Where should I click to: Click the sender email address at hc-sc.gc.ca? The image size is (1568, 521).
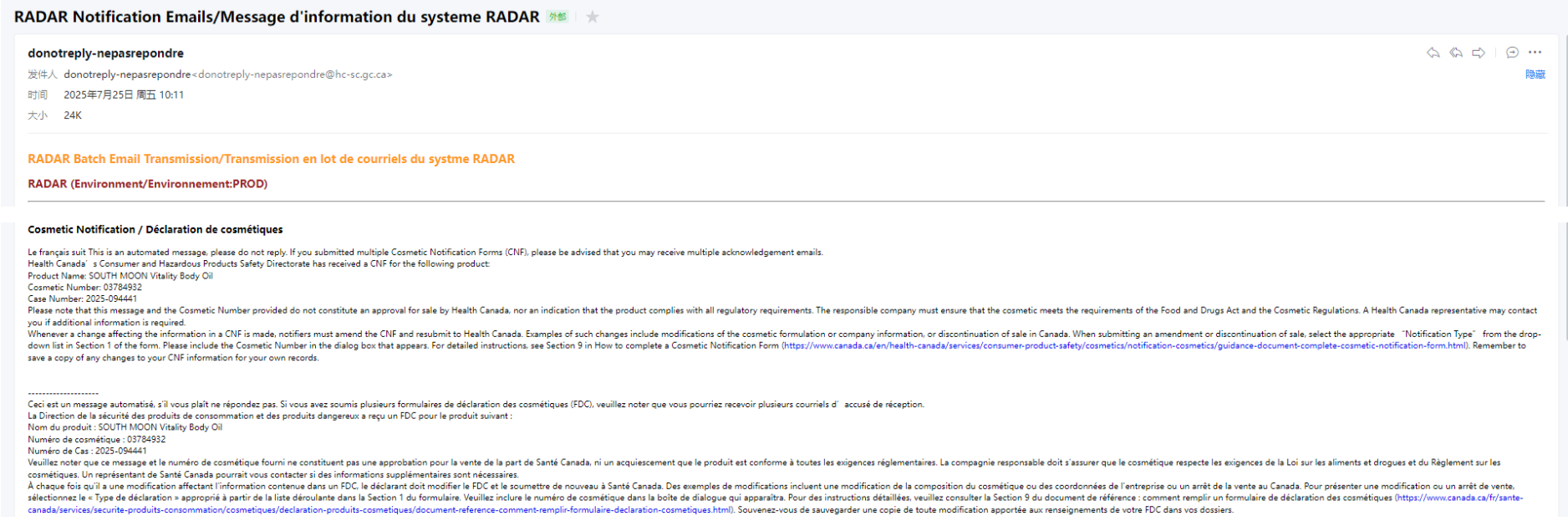[293, 74]
